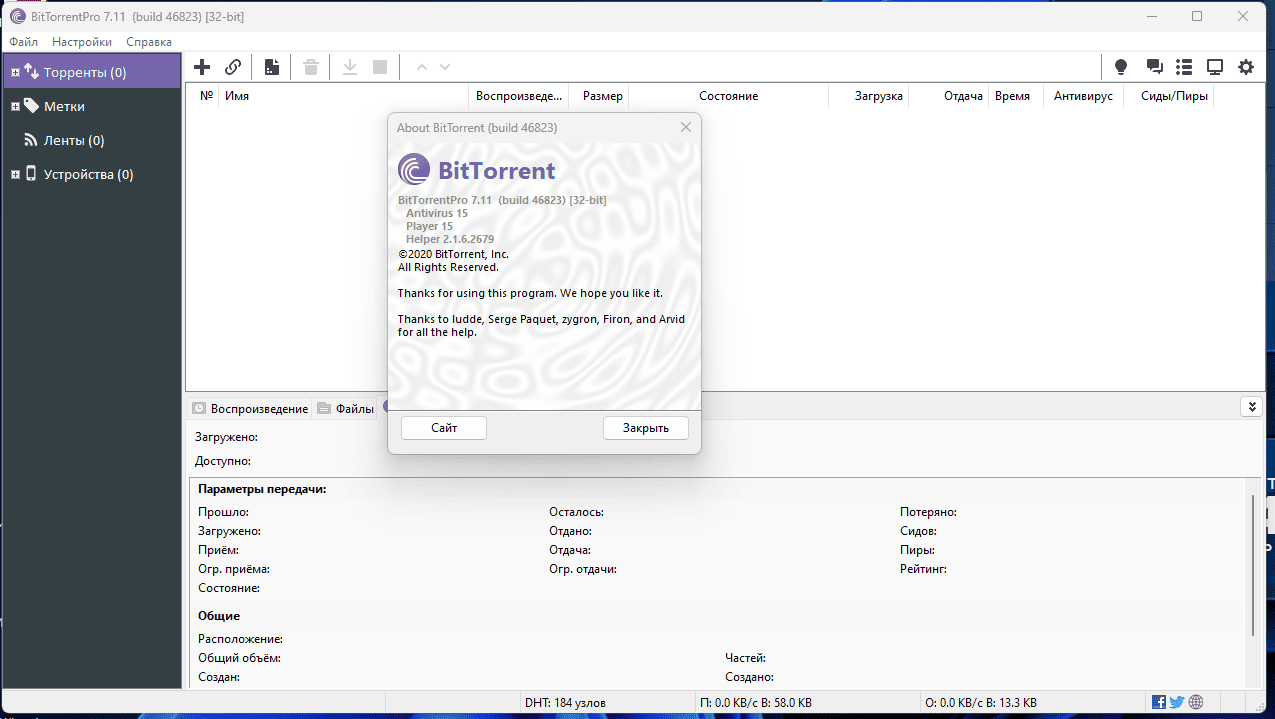Screen dimensions: 1275x719
Task: Switch to the Воспроизведение tab
Action: (x=250, y=408)
